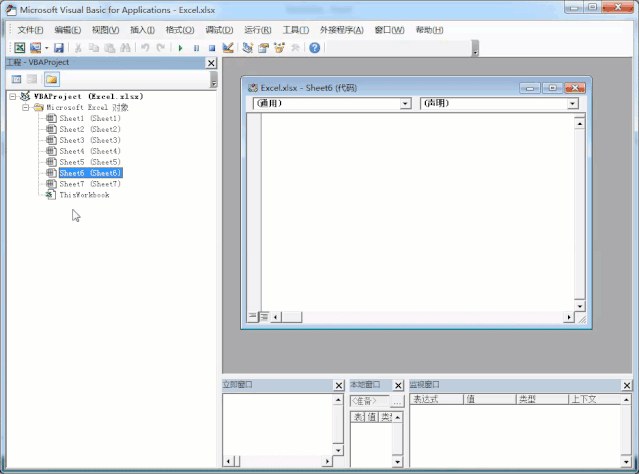Open the 文件(F) menu
The image size is (639, 474).
click(x=30, y=30)
